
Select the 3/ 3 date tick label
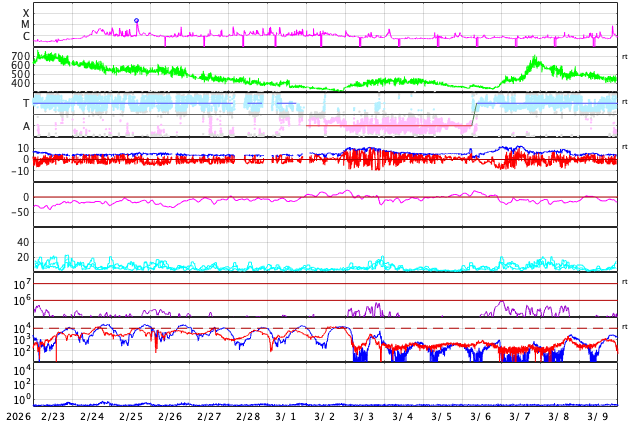pos(364,416)
